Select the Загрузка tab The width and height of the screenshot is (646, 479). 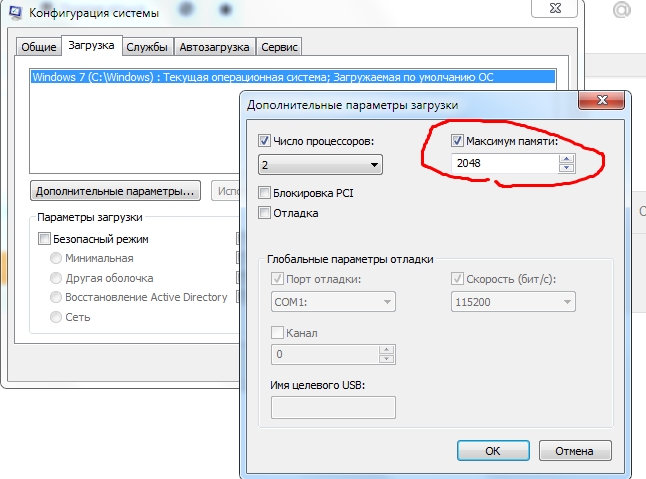[91, 45]
